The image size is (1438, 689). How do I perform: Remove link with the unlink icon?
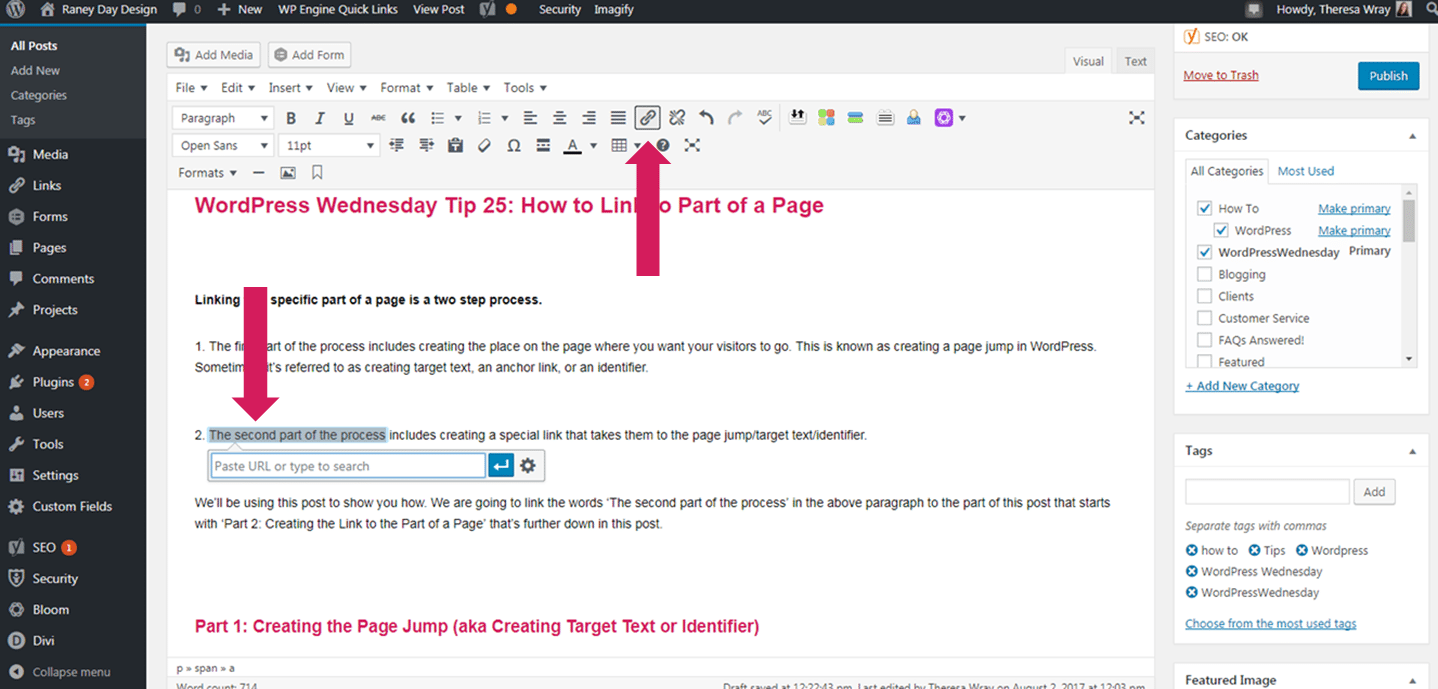point(677,118)
